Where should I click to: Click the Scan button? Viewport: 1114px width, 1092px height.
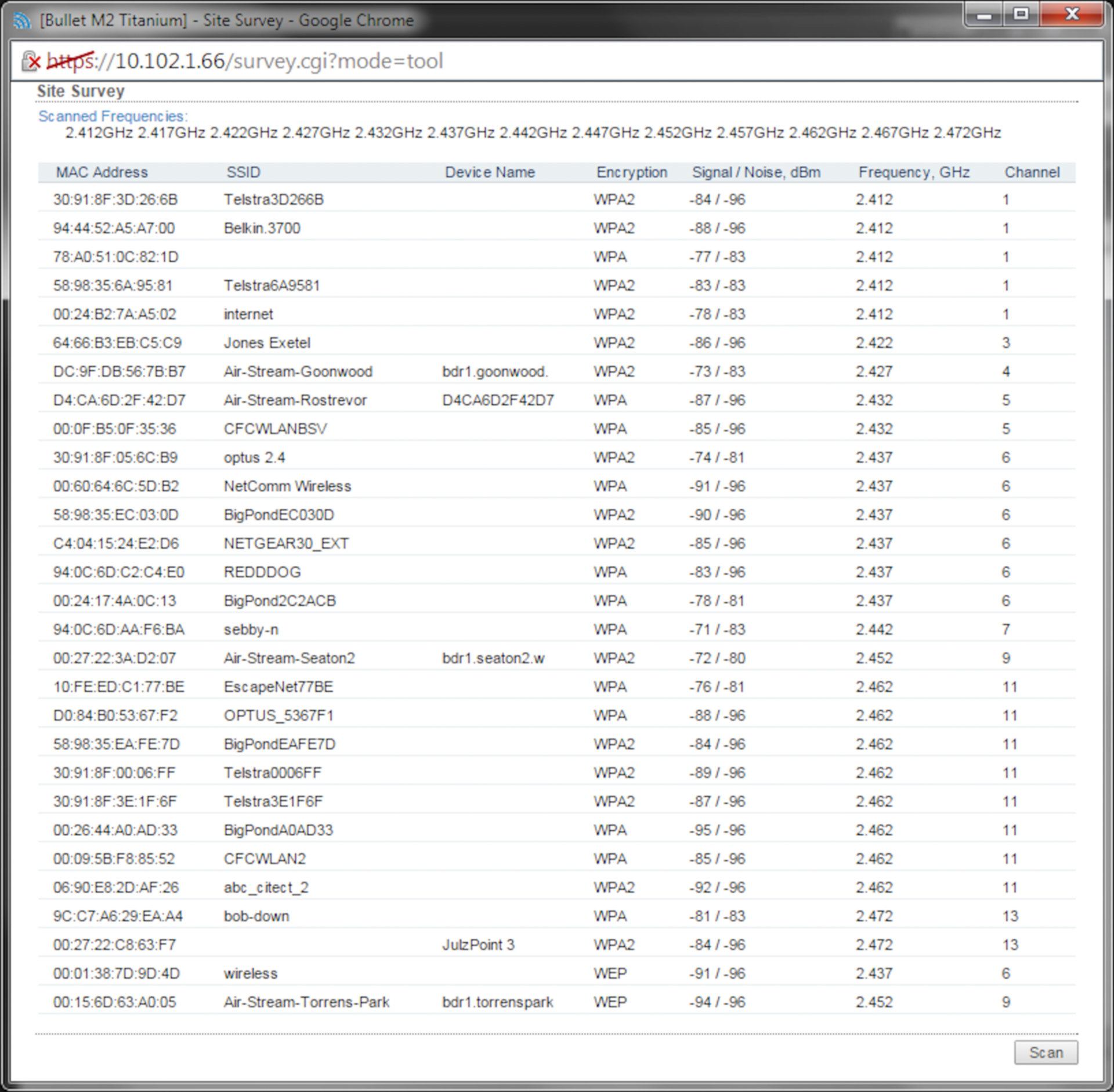click(x=1046, y=1052)
